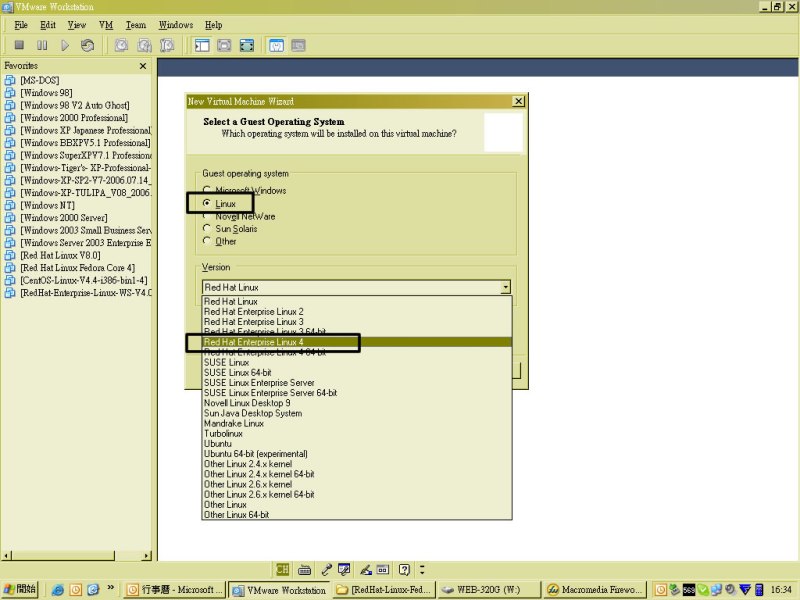The height and width of the screenshot is (600, 800).
Task: Choose Turbolinux from version list
Action: click(x=357, y=434)
